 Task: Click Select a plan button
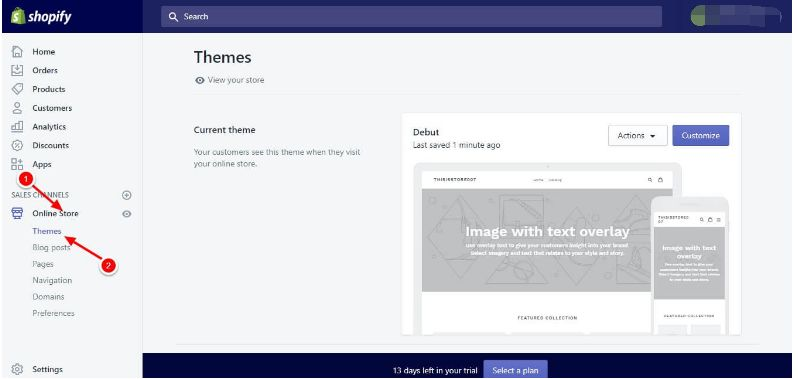[x=515, y=370]
